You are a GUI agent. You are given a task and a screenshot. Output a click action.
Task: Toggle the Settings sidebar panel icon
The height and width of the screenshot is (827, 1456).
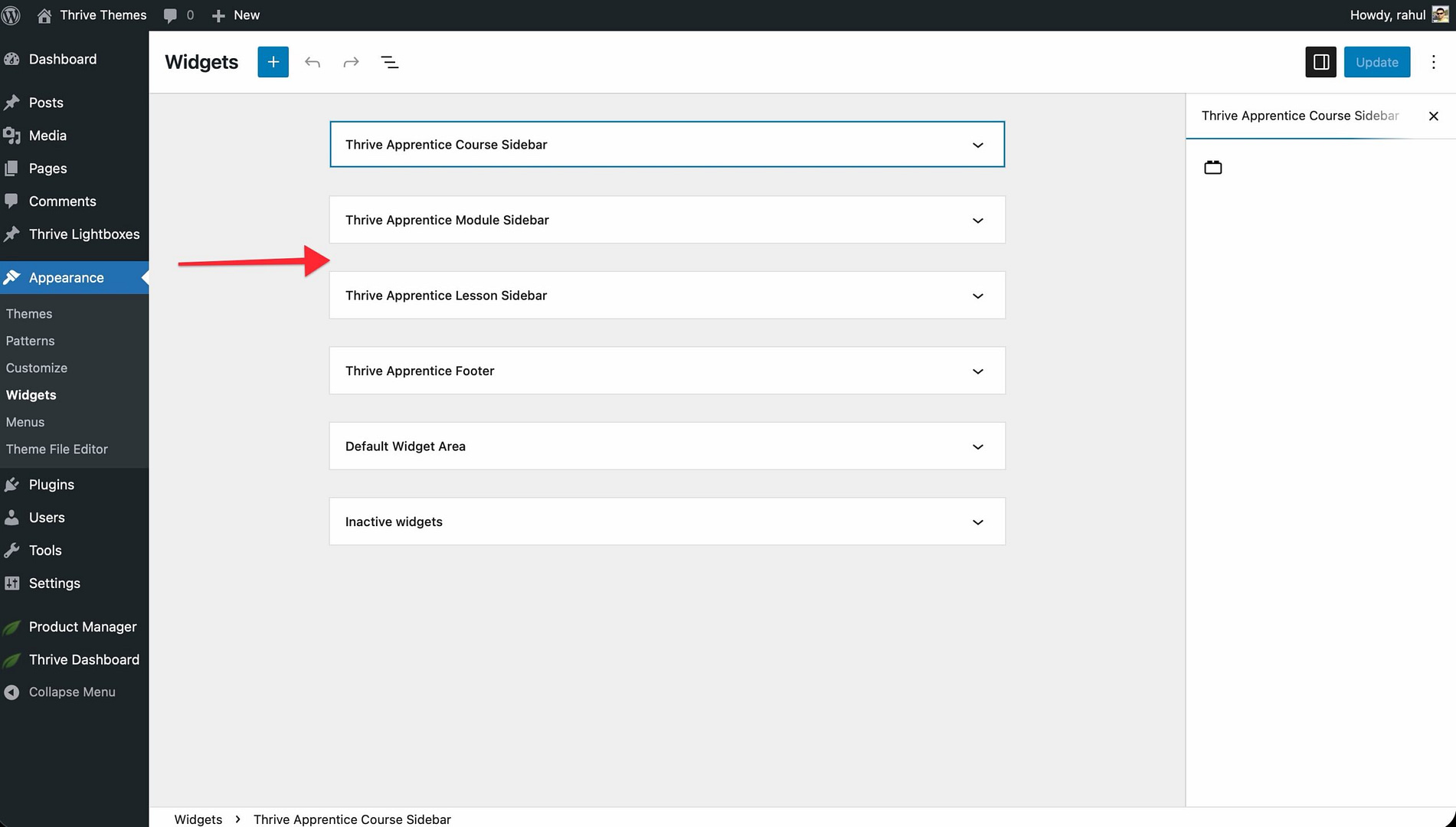click(x=1320, y=62)
